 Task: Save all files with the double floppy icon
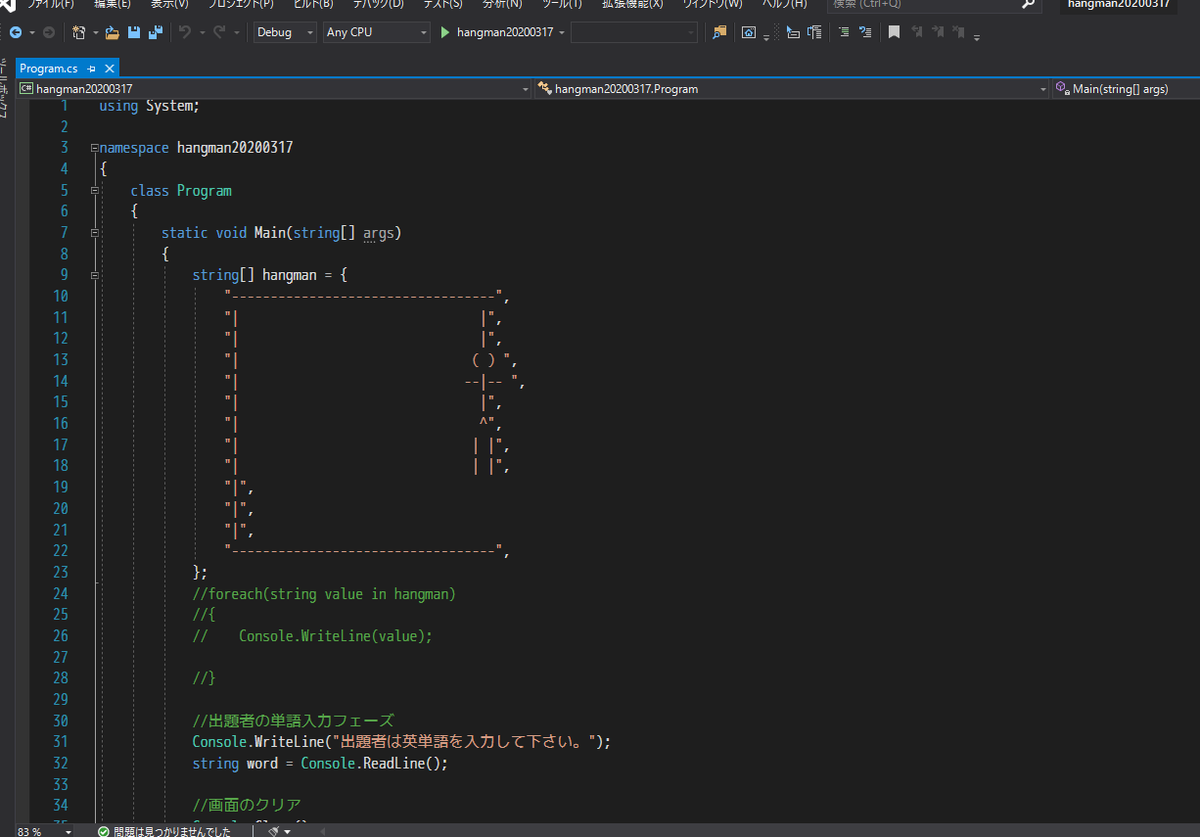(x=155, y=32)
